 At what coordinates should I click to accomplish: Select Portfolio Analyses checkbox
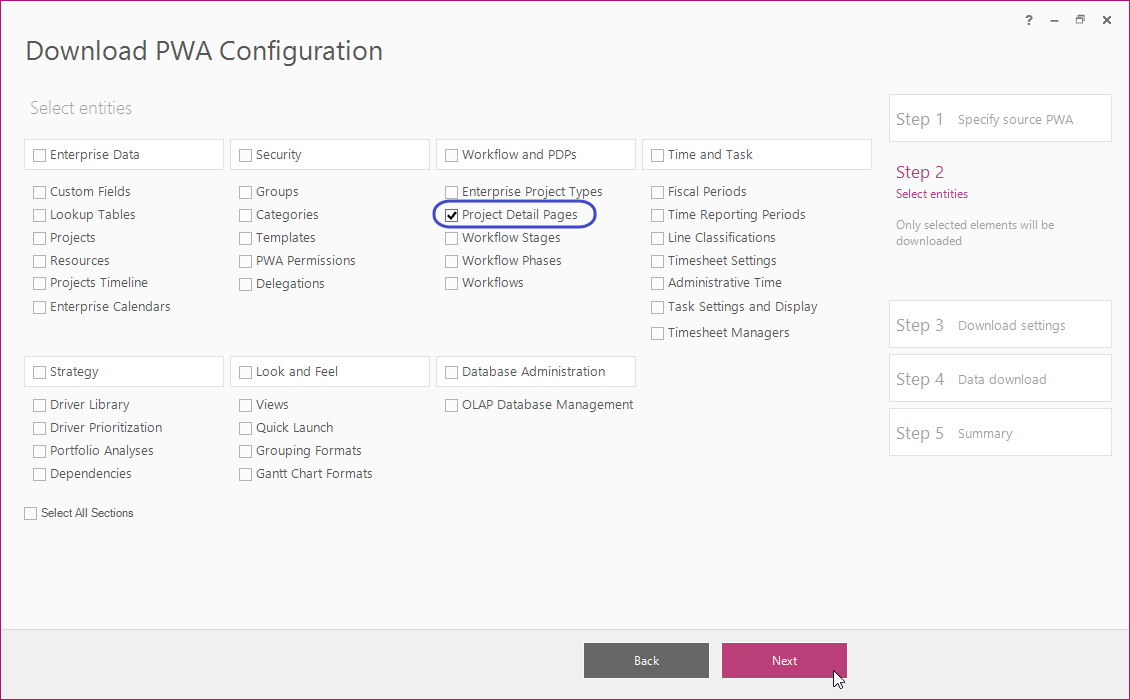pyautogui.click(x=40, y=452)
